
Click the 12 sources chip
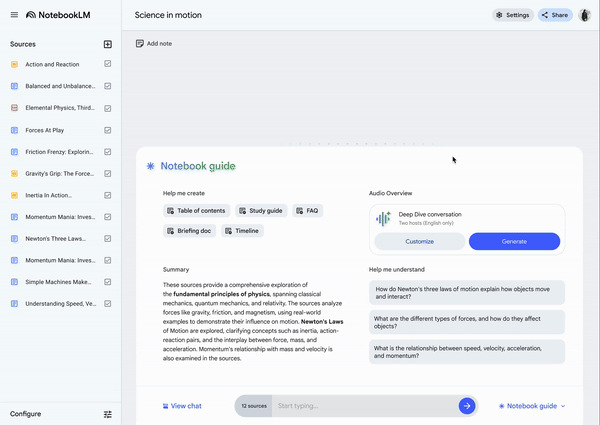point(254,406)
